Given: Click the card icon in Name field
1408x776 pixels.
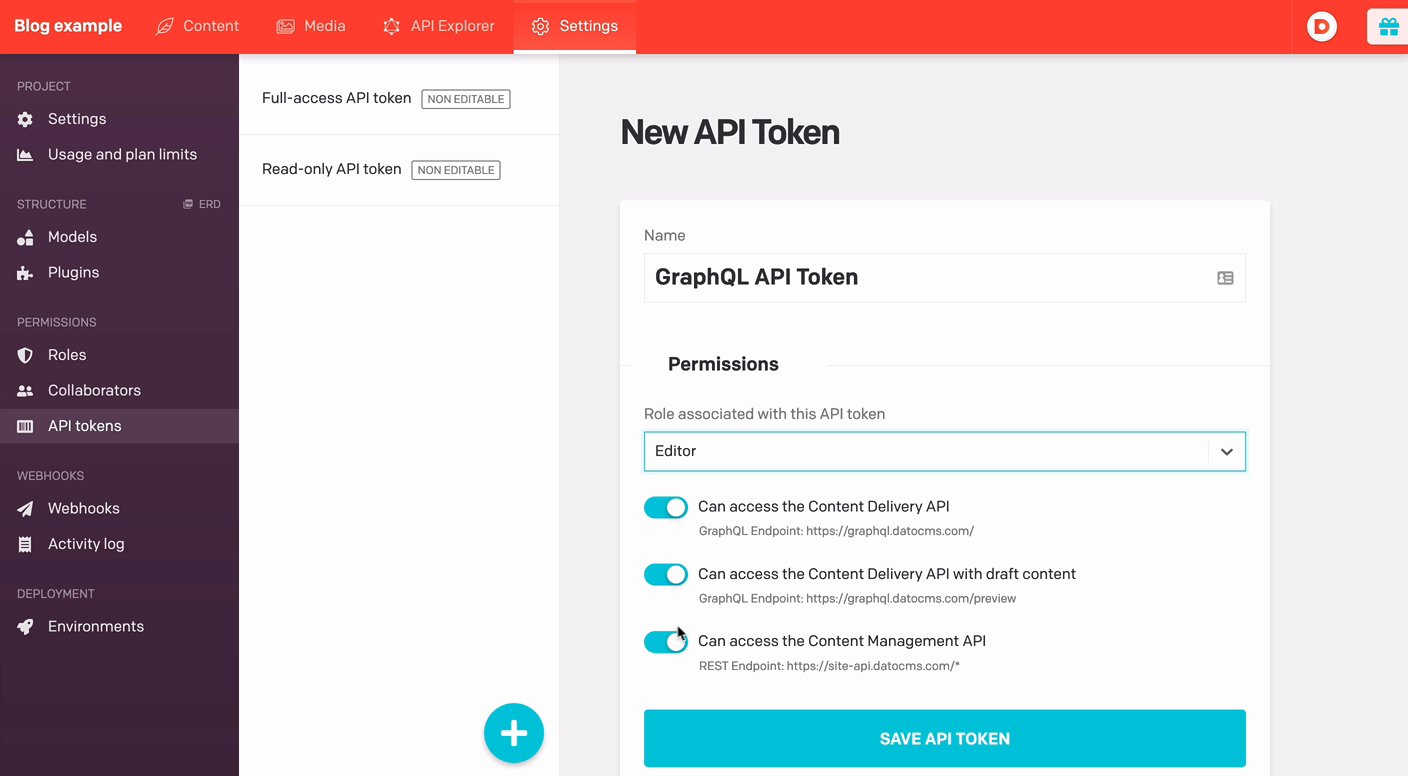Looking at the screenshot, I should (1225, 278).
